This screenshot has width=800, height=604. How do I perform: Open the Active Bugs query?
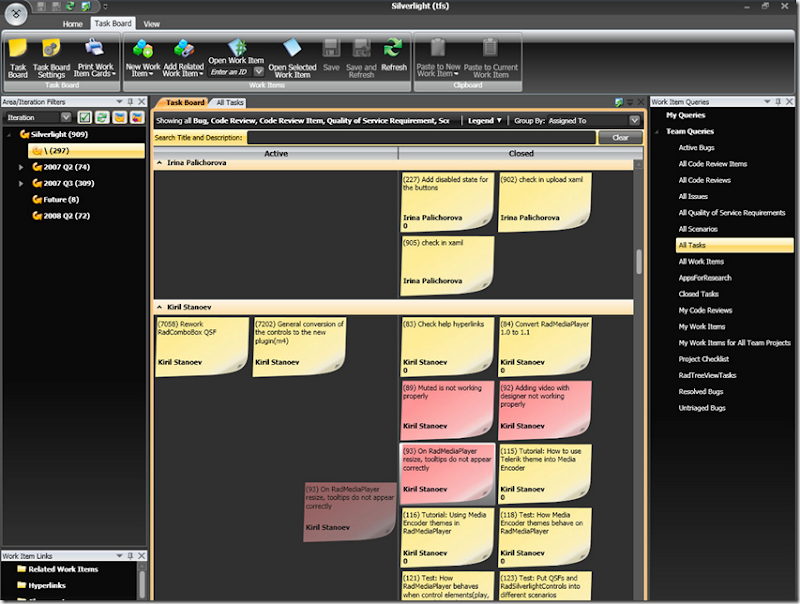click(x=696, y=148)
